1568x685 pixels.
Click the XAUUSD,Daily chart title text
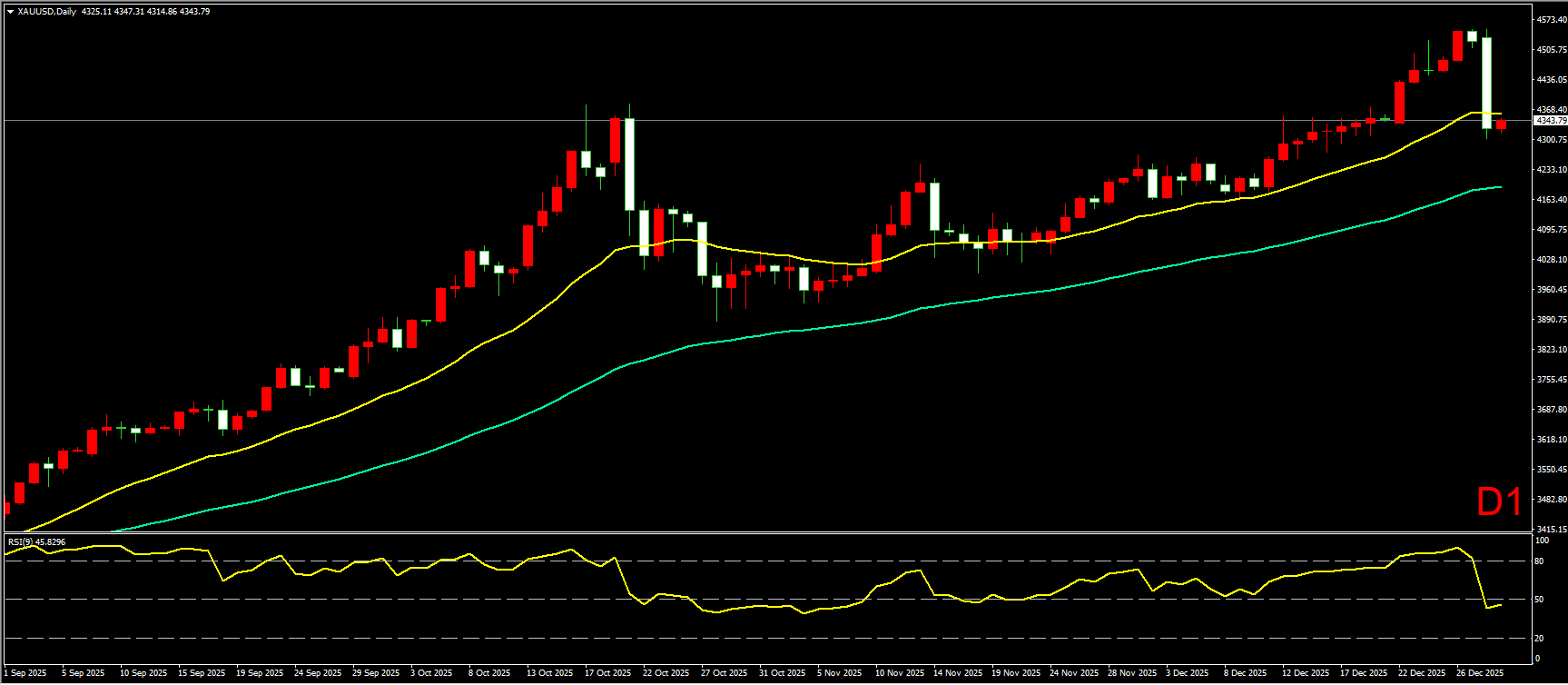coord(47,12)
